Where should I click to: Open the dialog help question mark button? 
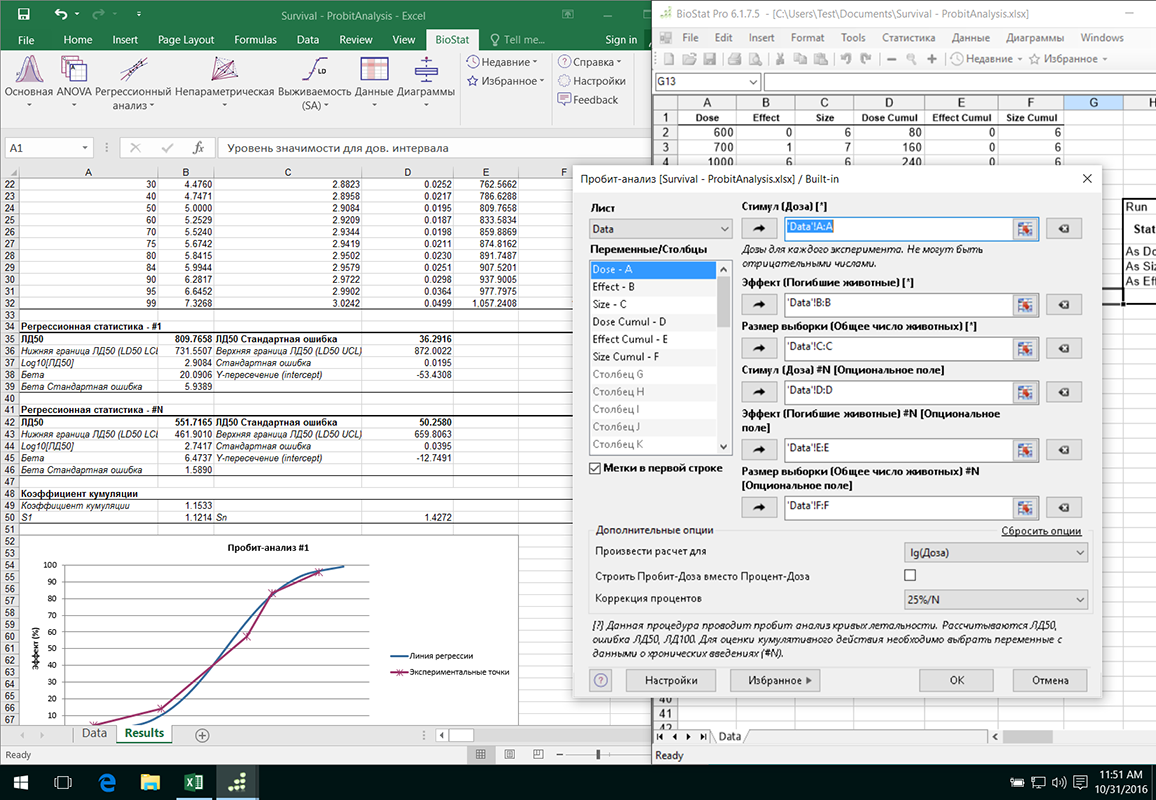(601, 680)
